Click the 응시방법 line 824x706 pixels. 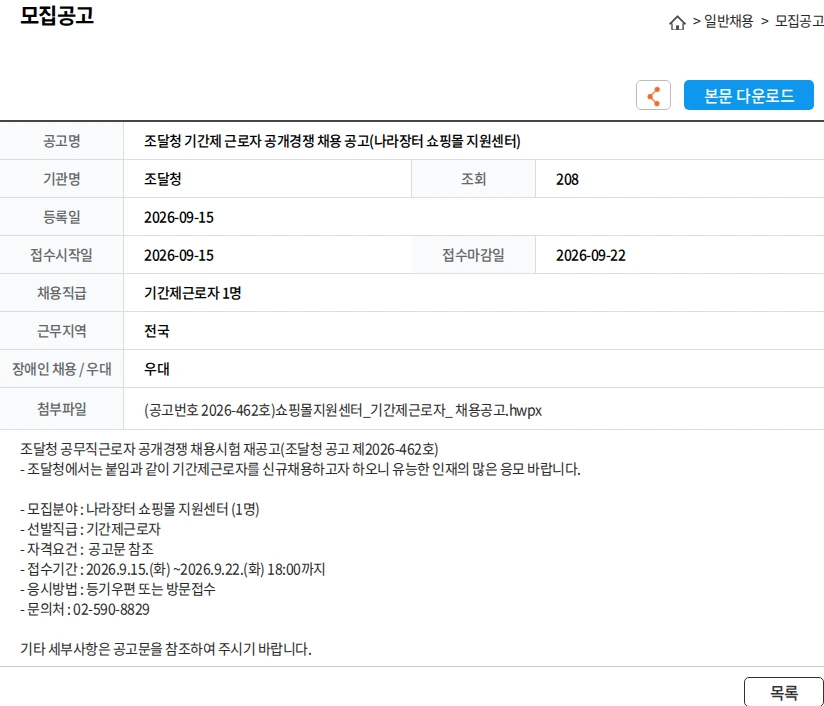118,589
